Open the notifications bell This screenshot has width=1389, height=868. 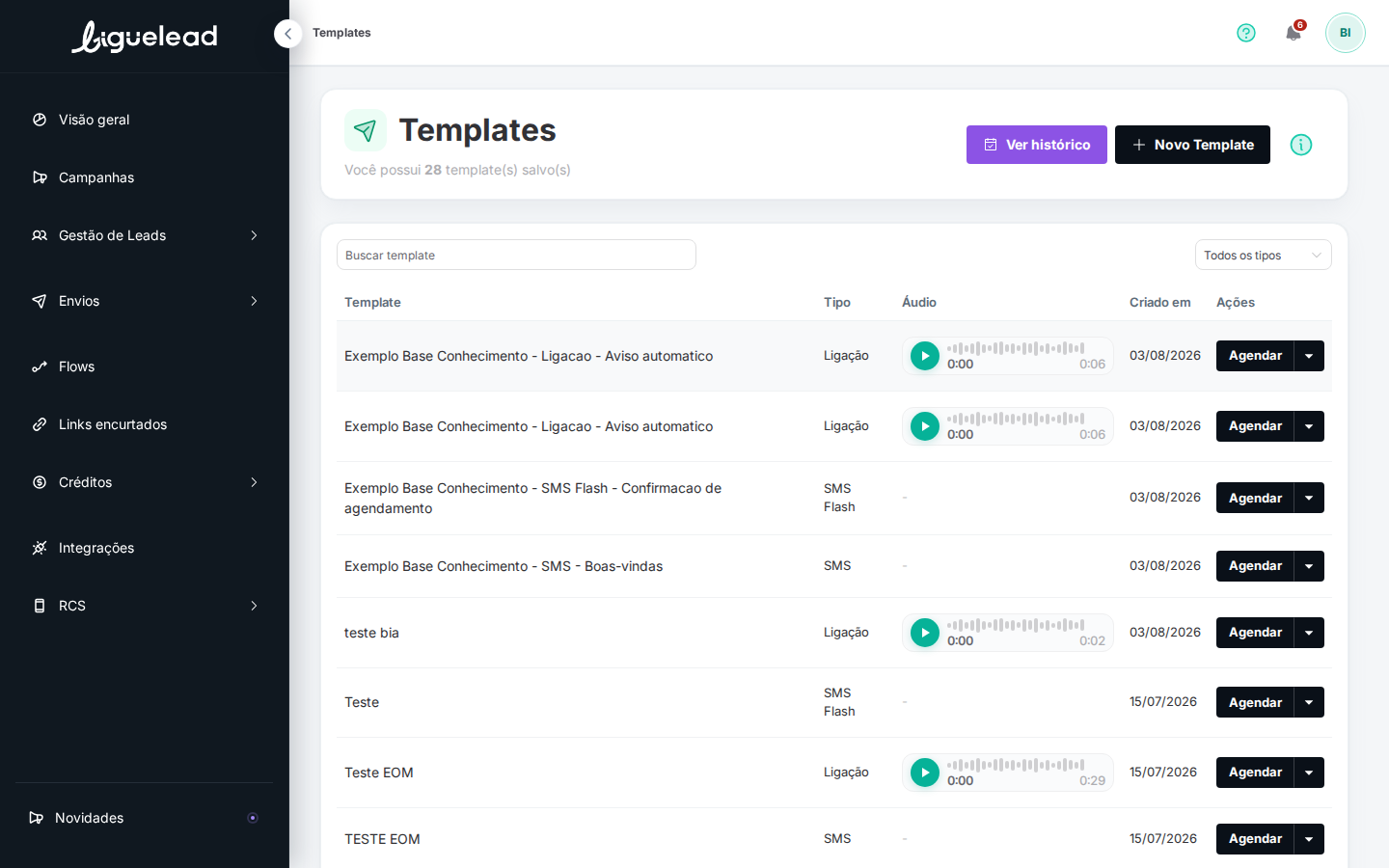[x=1294, y=33]
